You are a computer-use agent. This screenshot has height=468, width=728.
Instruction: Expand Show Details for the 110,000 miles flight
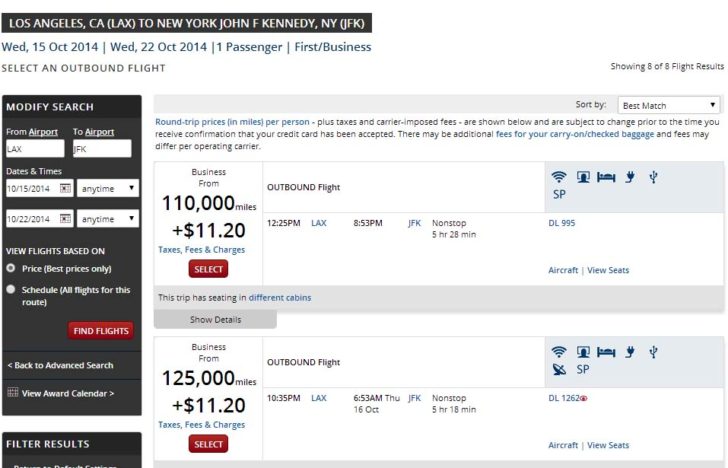(x=215, y=319)
